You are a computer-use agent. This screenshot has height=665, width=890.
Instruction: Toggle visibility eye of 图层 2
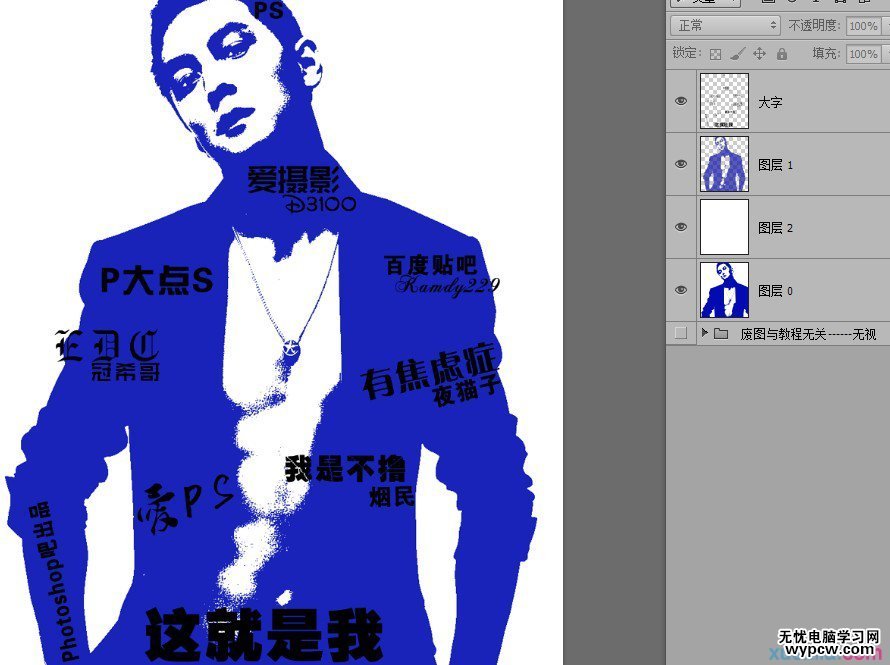point(681,227)
